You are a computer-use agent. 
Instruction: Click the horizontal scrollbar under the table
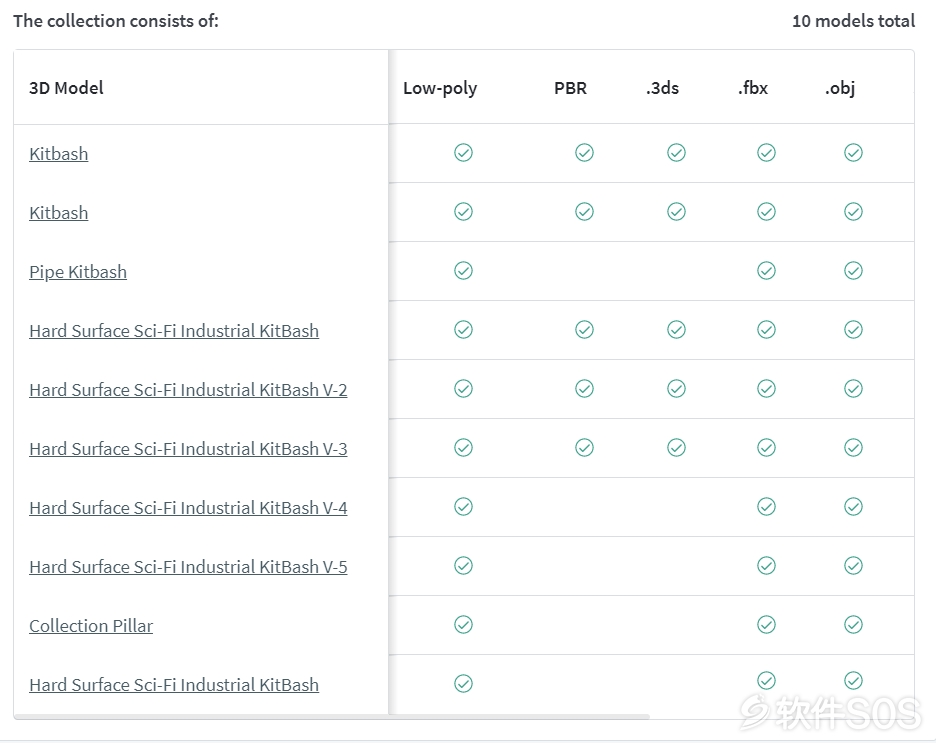tap(332, 717)
